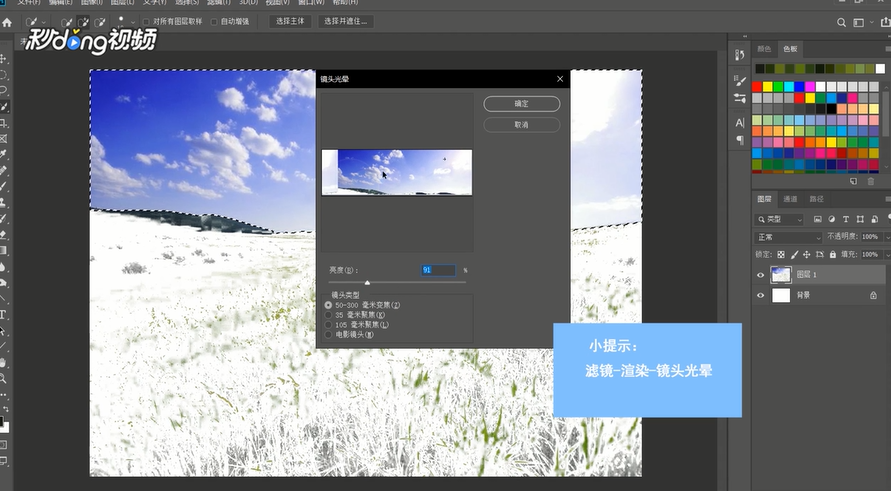Screen dimensions: 891x491
Task: Choose Subtract from selection brush icon
Action: coord(100,22)
